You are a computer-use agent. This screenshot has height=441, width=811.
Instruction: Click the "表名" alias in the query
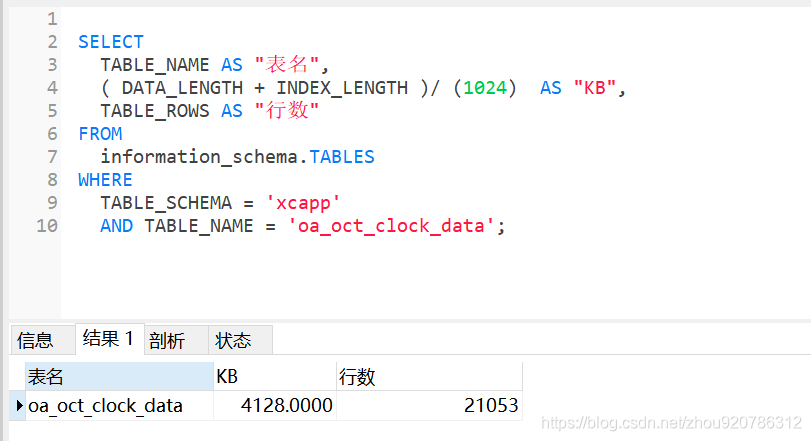tap(287, 65)
